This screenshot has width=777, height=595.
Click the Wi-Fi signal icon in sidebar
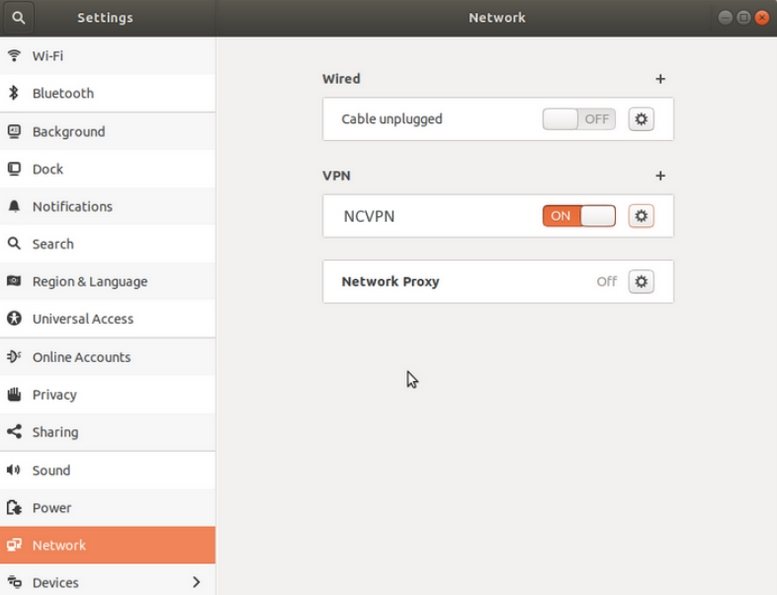pos(14,55)
